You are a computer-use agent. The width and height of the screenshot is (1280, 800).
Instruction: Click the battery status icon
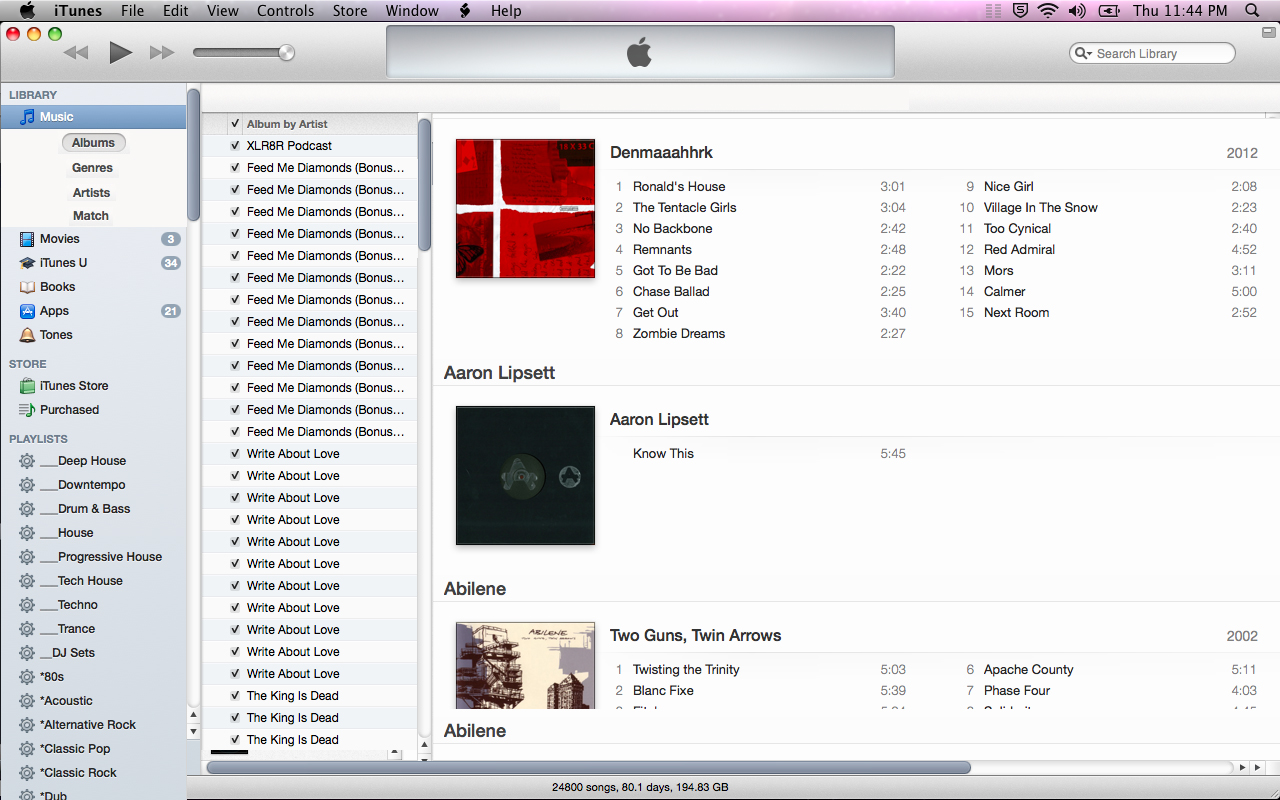pos(1108,11)
